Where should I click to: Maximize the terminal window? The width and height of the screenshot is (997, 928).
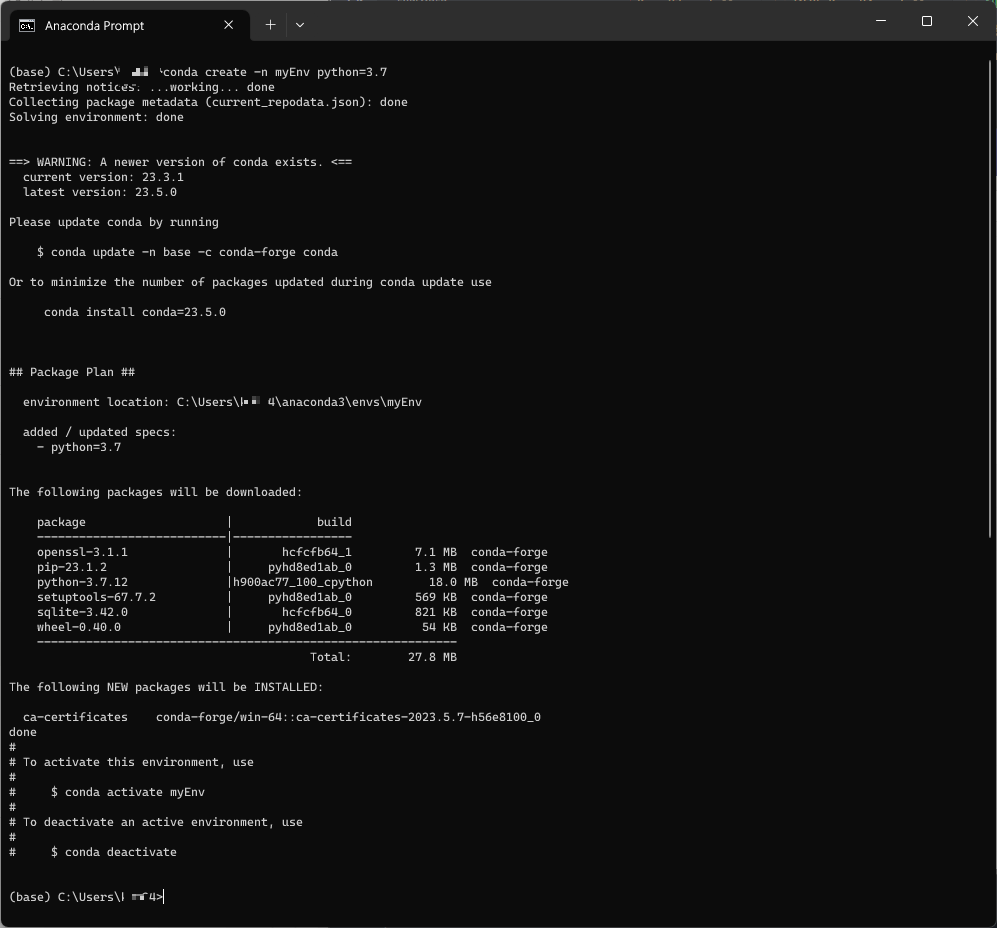927,21
